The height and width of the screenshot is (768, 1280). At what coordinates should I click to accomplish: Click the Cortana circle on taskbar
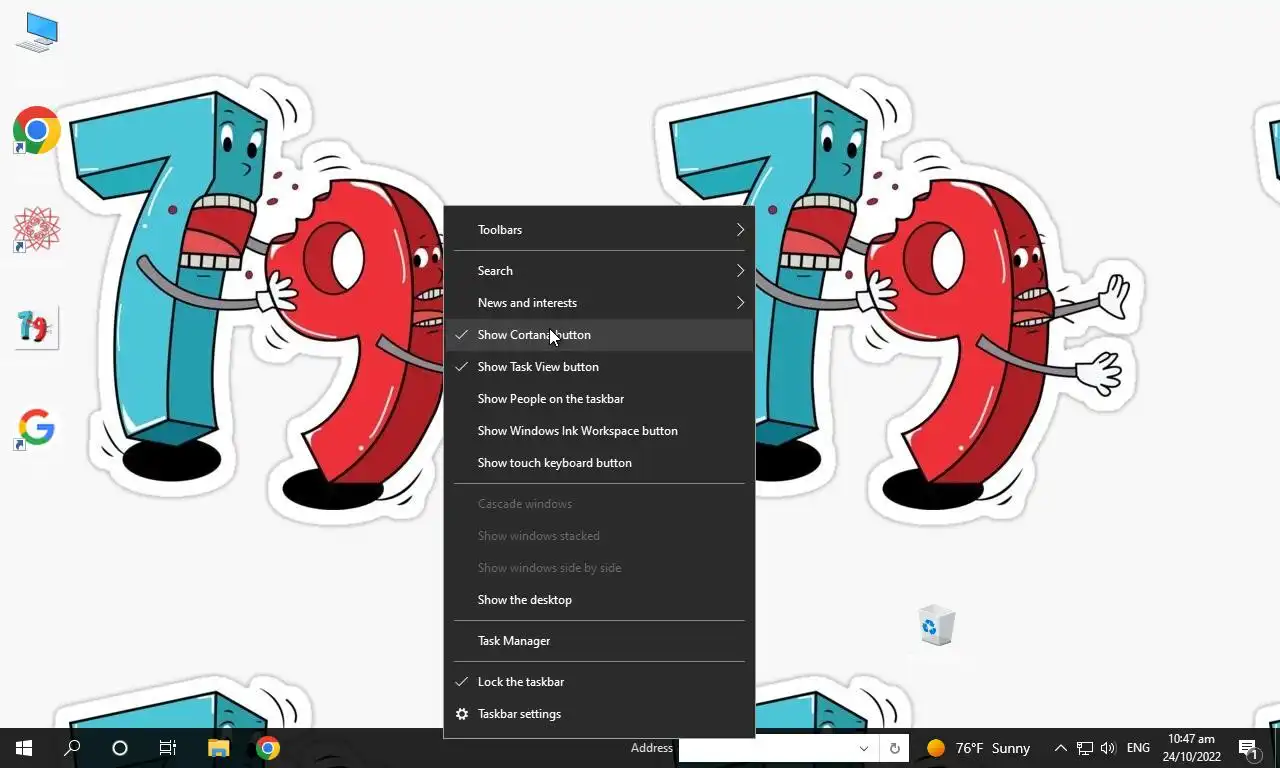(x=120, y=748)
